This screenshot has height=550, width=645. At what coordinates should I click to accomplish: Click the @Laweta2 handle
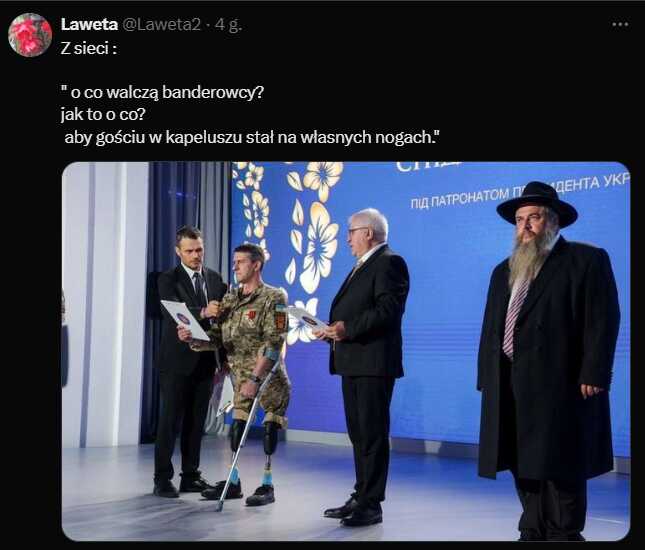(x=162, y=25)
